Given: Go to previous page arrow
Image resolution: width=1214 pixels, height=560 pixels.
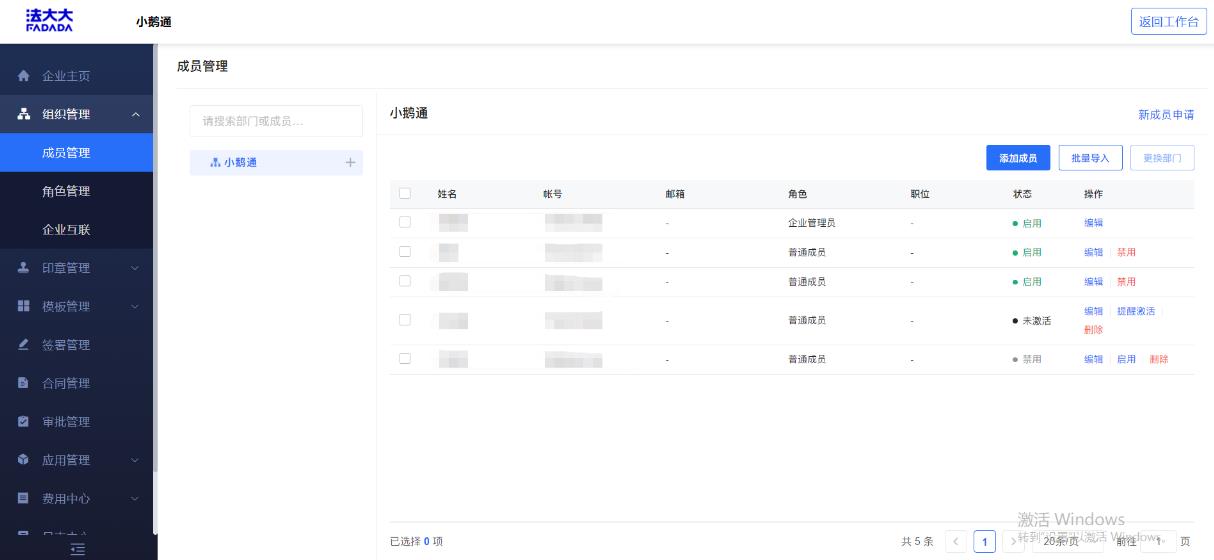Looking at the screenshot, I should pos(956,541).
